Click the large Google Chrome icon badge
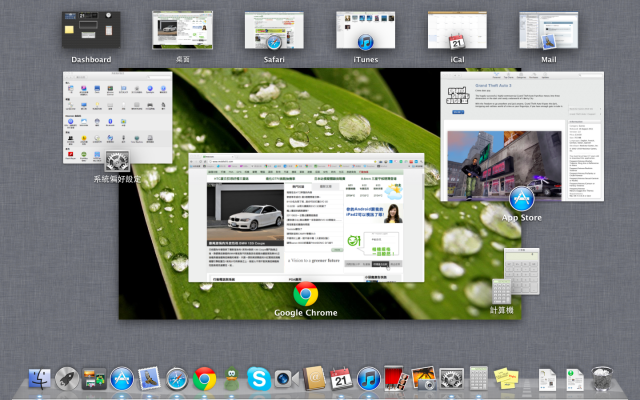Image resolution: width=640 pixels, height=400 pixels. coord(306,294)
